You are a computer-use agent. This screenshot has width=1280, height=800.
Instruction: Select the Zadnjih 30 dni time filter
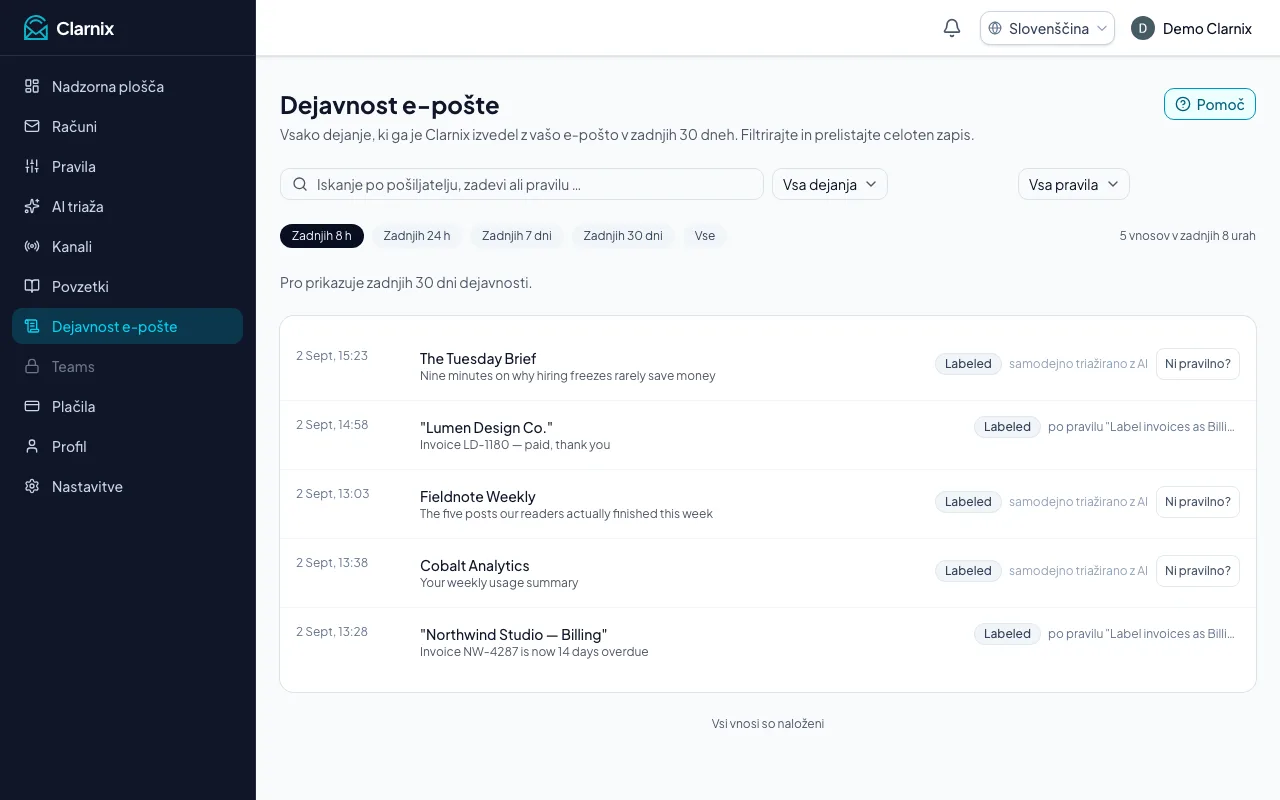pyautogui.click(x=623, y=236)
